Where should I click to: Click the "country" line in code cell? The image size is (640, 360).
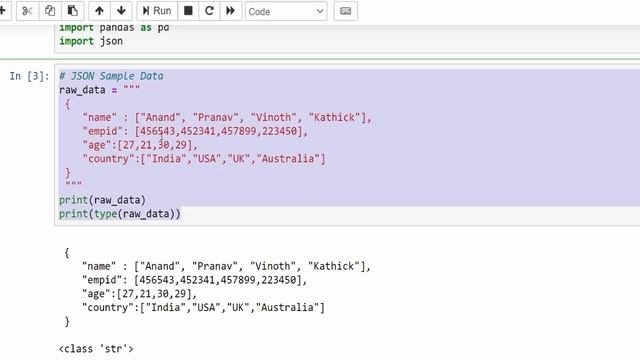click(x=204, y=159)
